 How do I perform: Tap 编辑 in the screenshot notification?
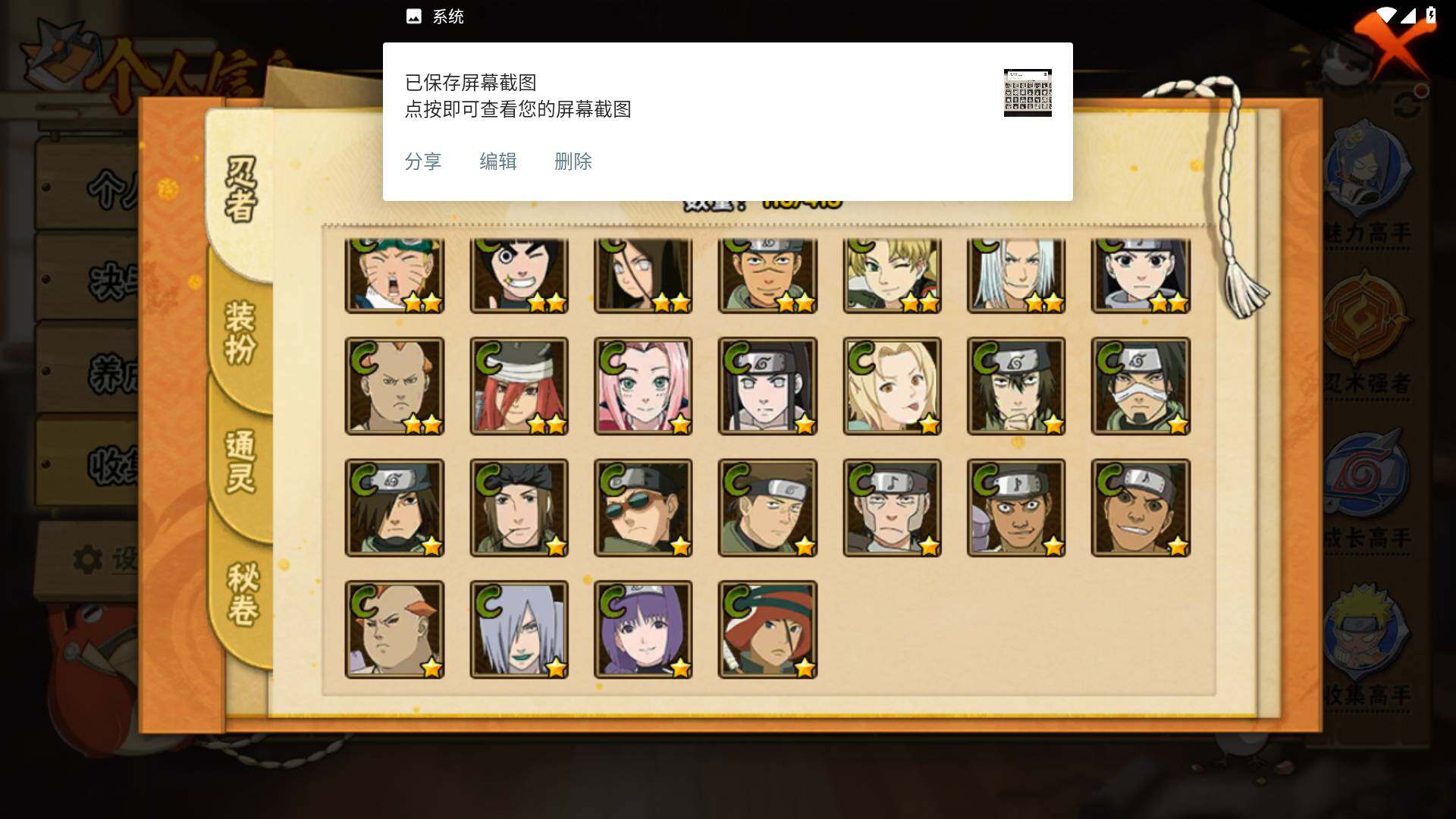498,162
